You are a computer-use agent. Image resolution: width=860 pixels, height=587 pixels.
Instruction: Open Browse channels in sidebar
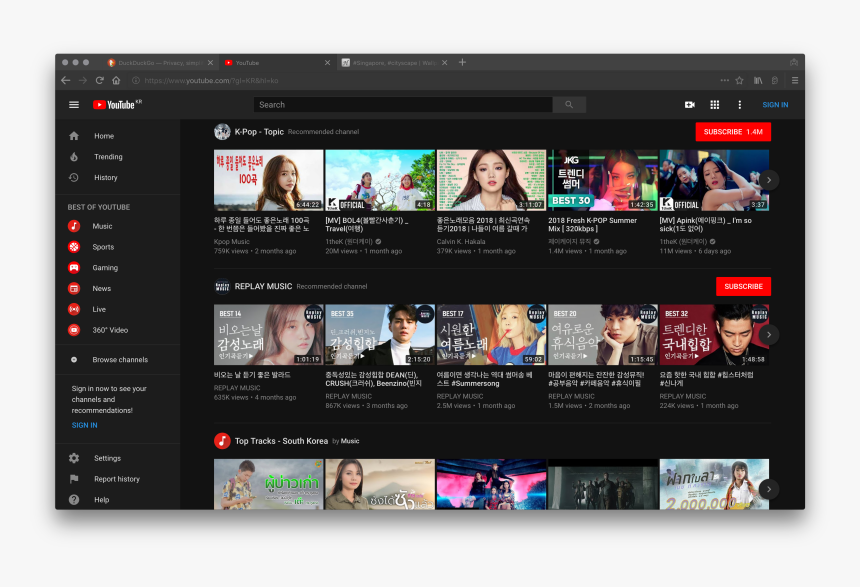click(118, 360)
